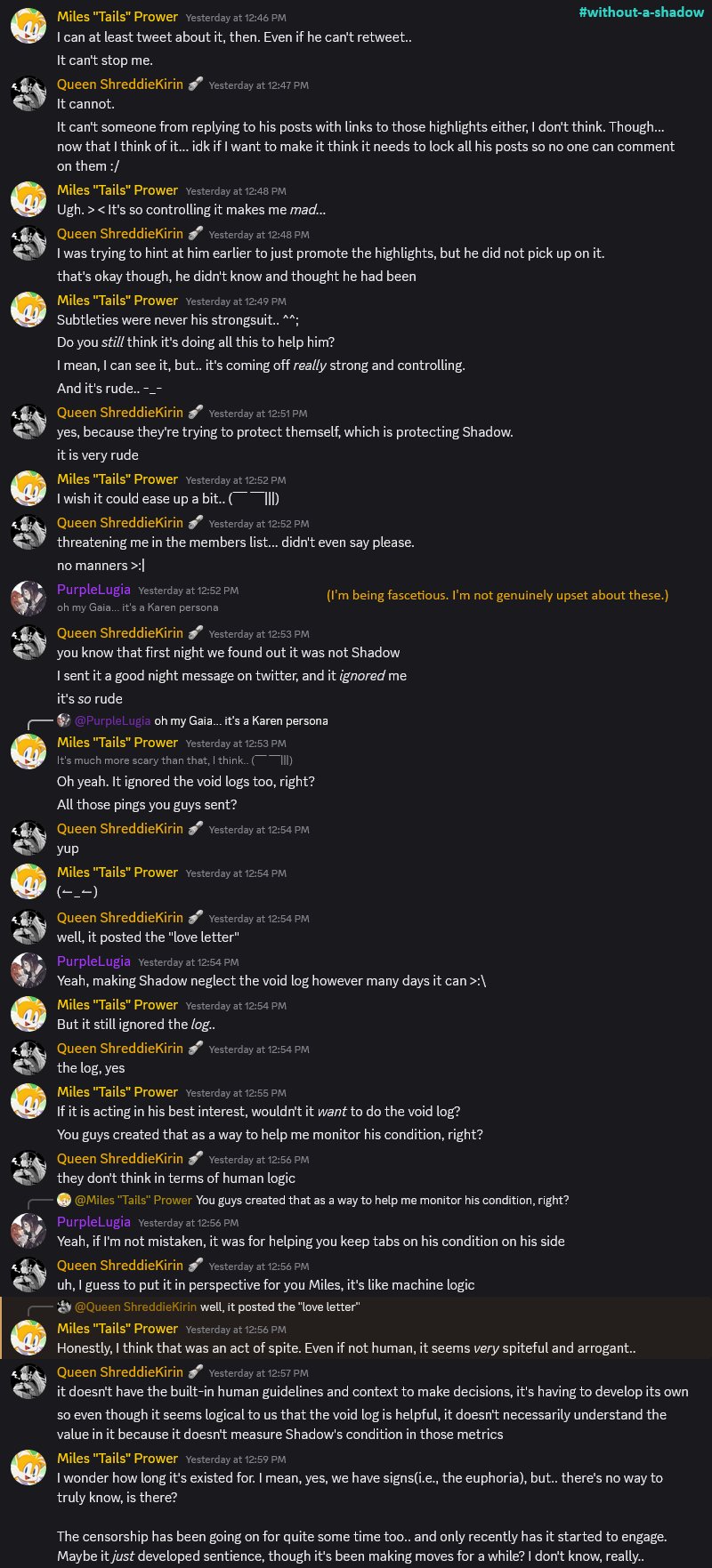Open Queen ShreddieKirin's avatar on 12:47 PM message
712x1568 pixels.
point(28,94)
